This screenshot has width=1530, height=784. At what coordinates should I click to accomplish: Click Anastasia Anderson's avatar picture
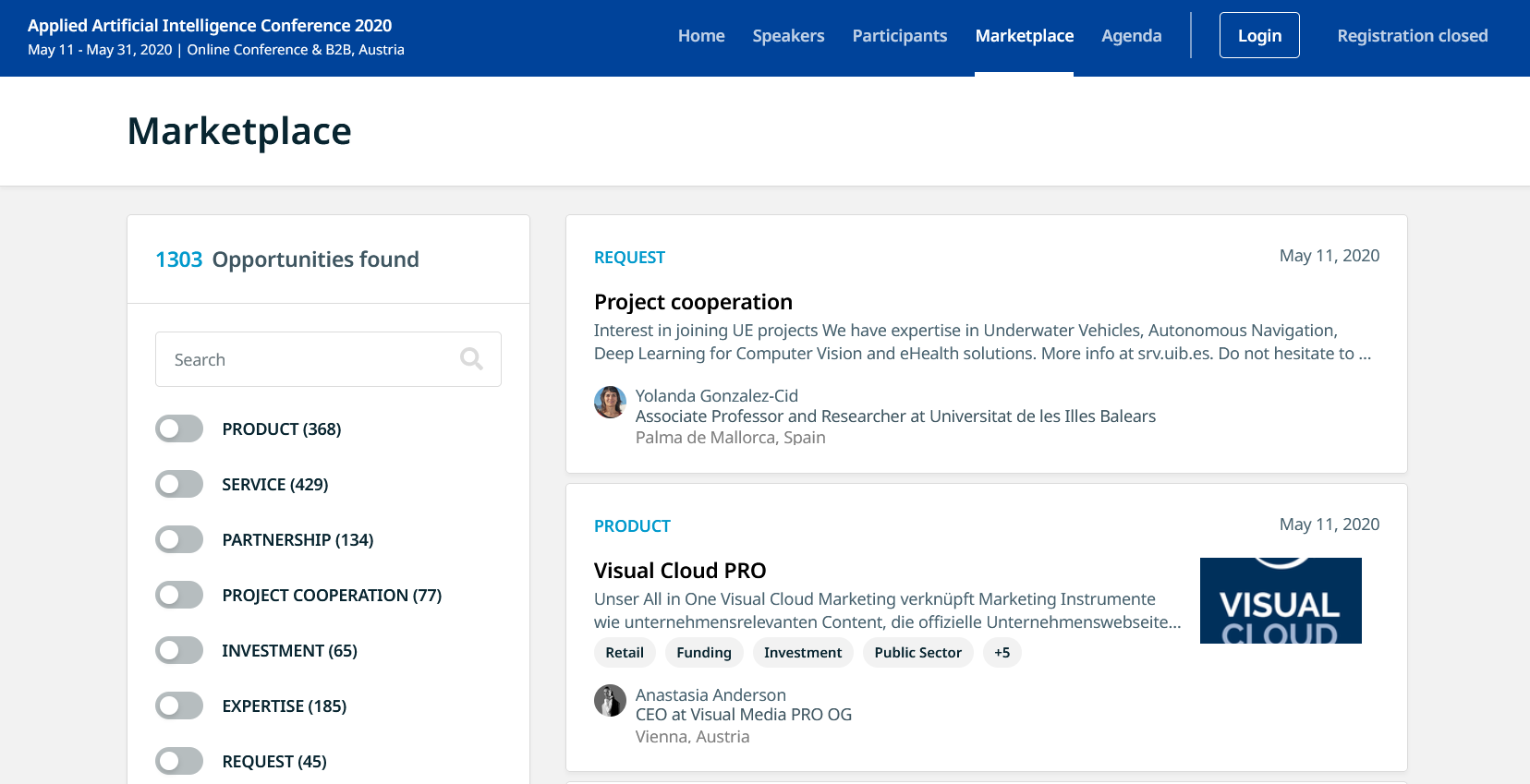pyautogui.click(x=610, y=701)
